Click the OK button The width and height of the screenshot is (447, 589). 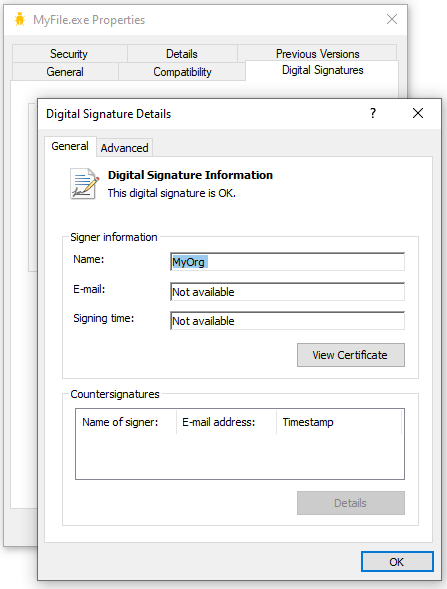[x=397, y=562]
